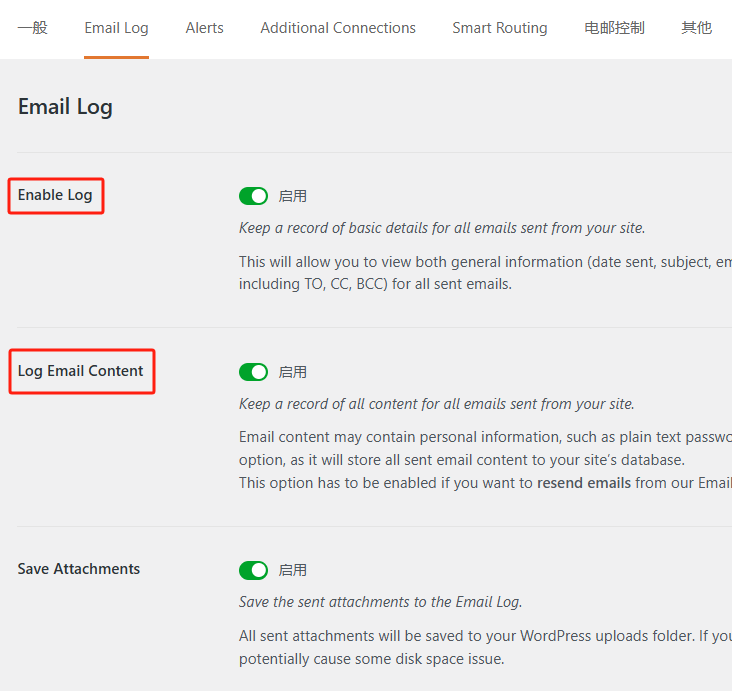Switch to the Alerts tab
The width and height of the screenshot is (732, 691).
pos(204,28)
